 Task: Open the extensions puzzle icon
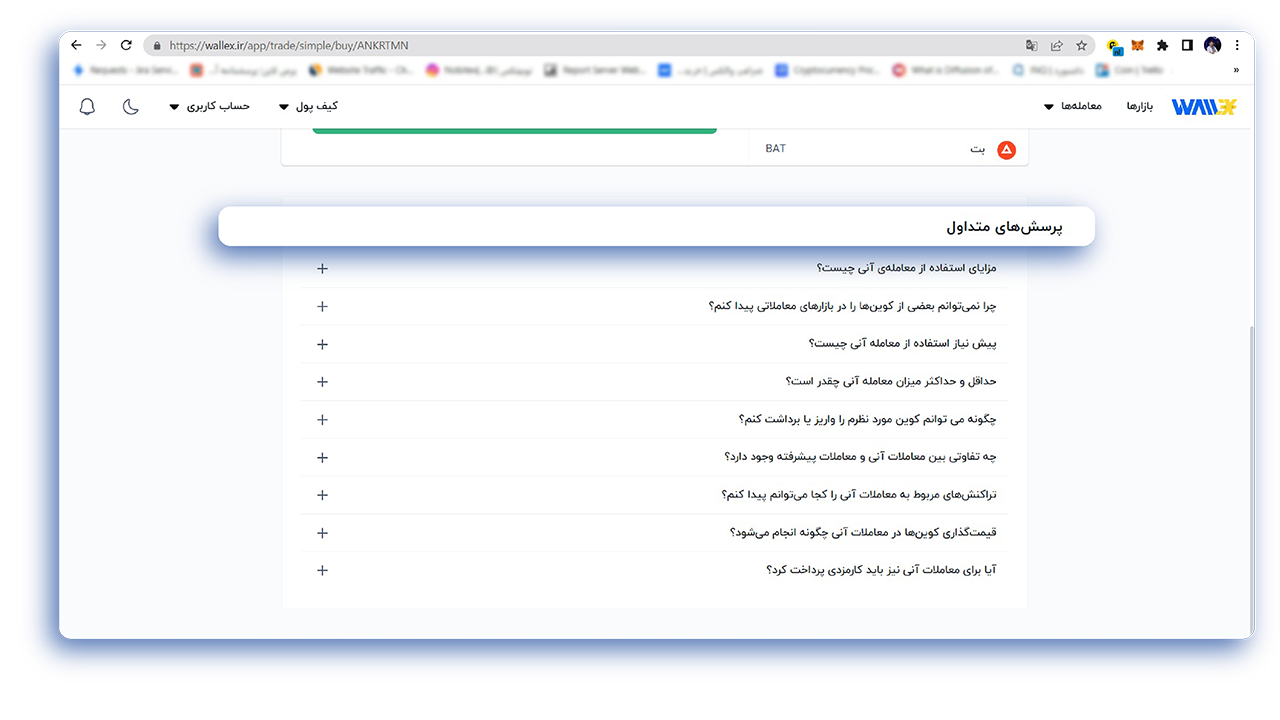point(1162,45)
